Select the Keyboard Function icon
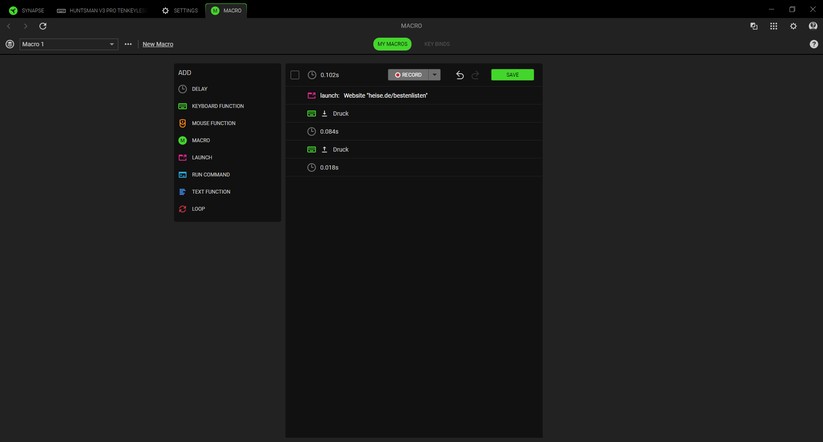This screenshot has width=823, height=442. (x=183, y=106)
